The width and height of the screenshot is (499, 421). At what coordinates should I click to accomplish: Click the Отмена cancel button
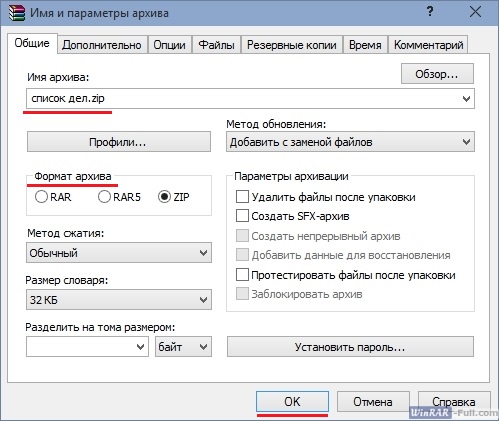tap(373, 402)
